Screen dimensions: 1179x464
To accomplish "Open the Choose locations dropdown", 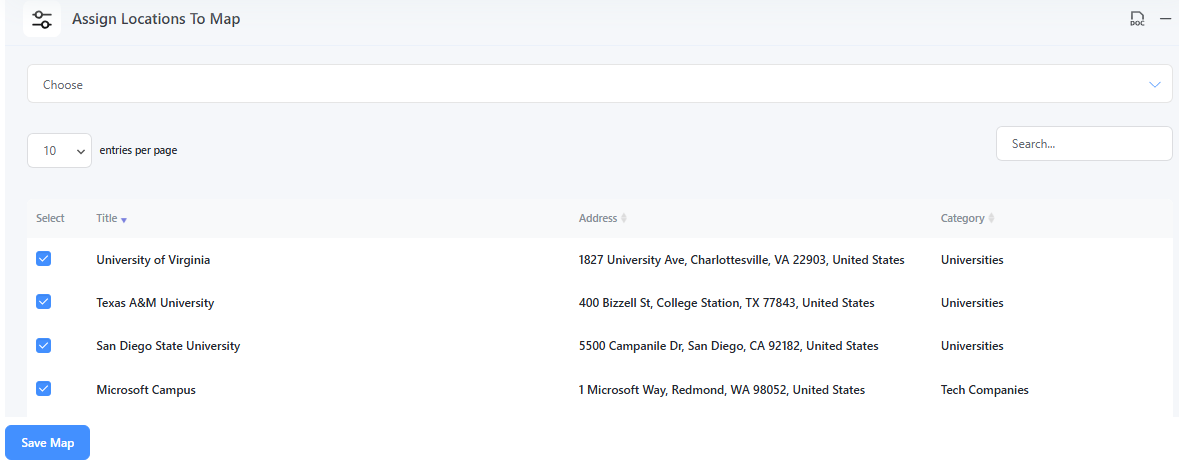I will point(599,83).
